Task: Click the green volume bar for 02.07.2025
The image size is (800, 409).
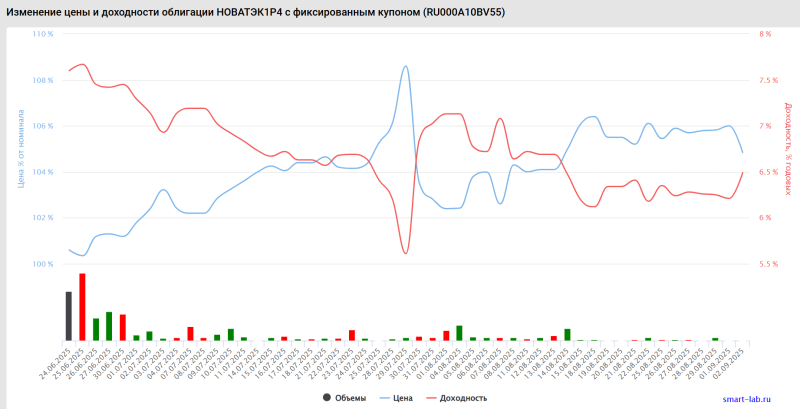Action: pyautogui.click(x=149, y=336)
